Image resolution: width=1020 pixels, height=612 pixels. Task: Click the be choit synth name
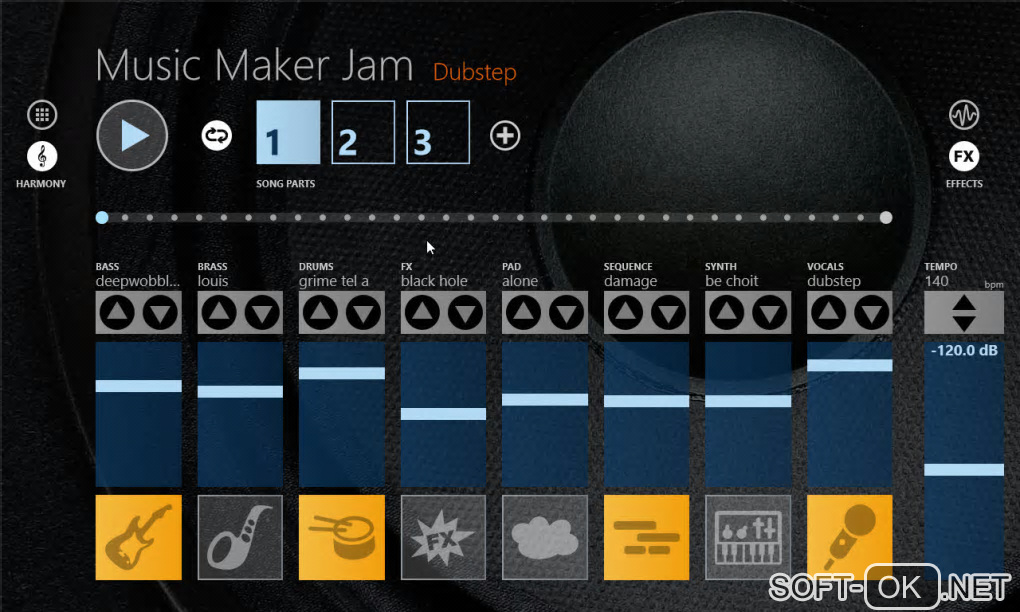pos(732,281)
